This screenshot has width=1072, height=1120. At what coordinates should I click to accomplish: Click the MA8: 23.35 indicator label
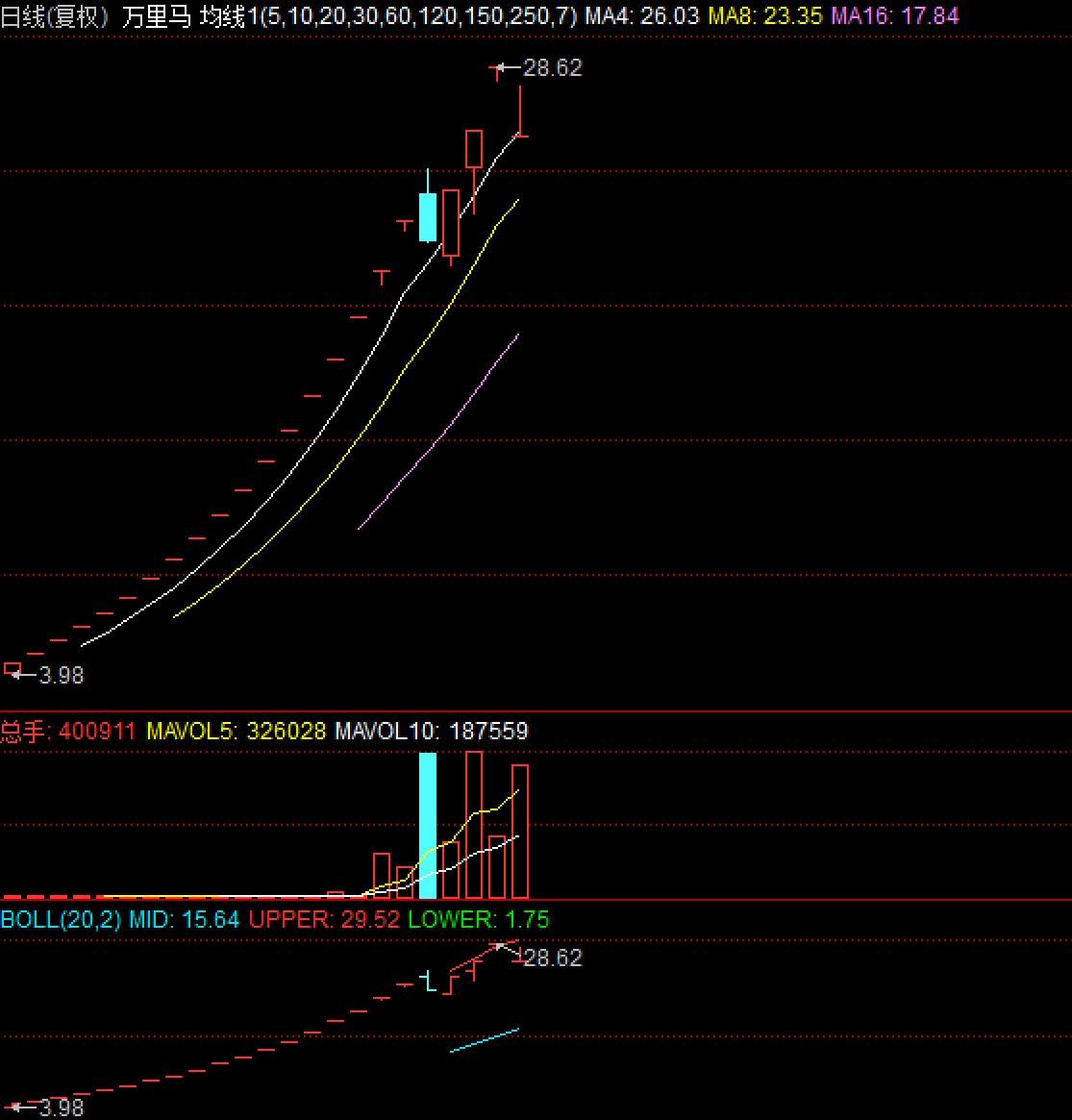tap(765, 15)
